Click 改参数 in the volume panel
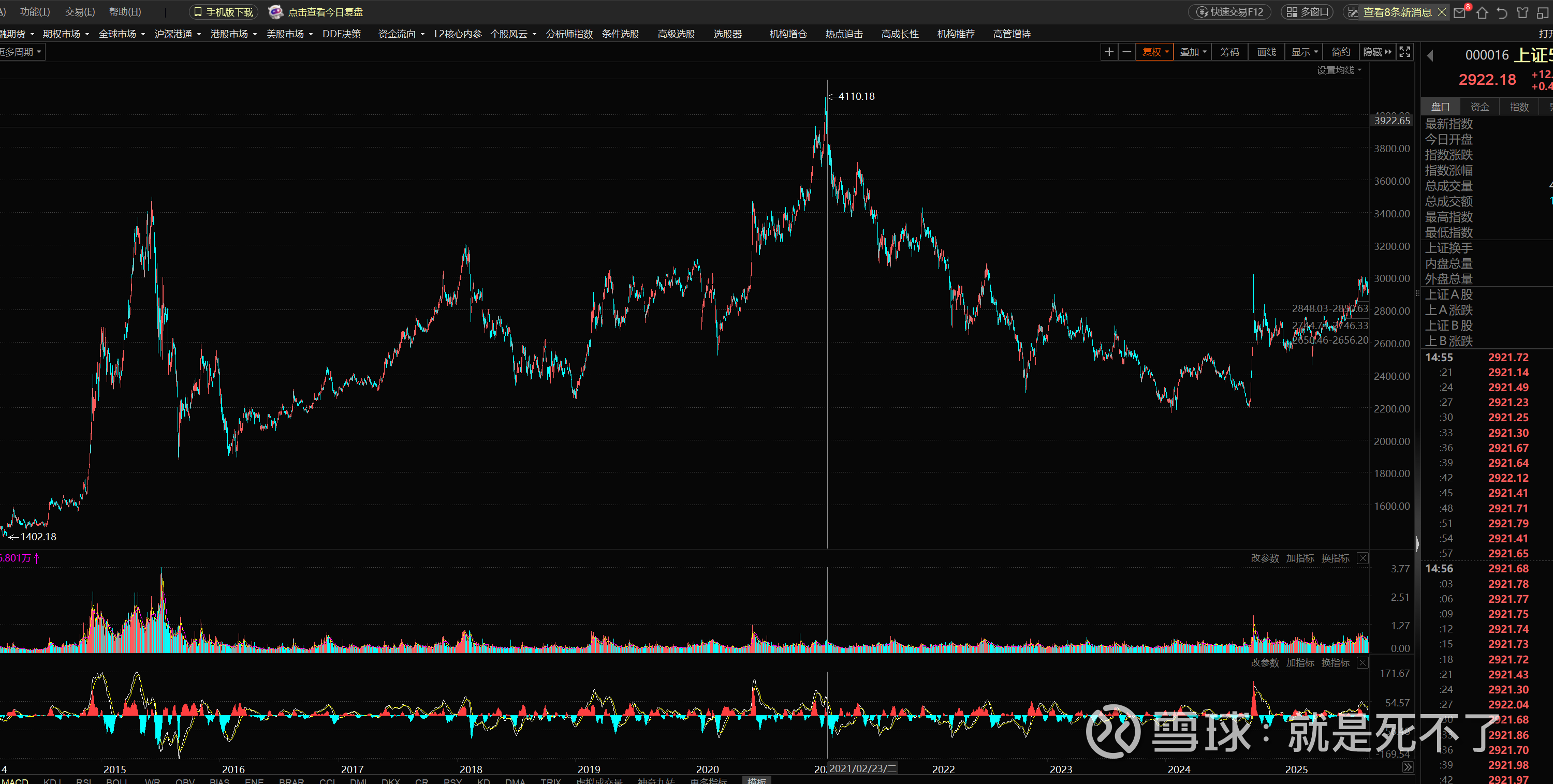The width and height of the screenshot is (1553, 784). pos(1264,558)
